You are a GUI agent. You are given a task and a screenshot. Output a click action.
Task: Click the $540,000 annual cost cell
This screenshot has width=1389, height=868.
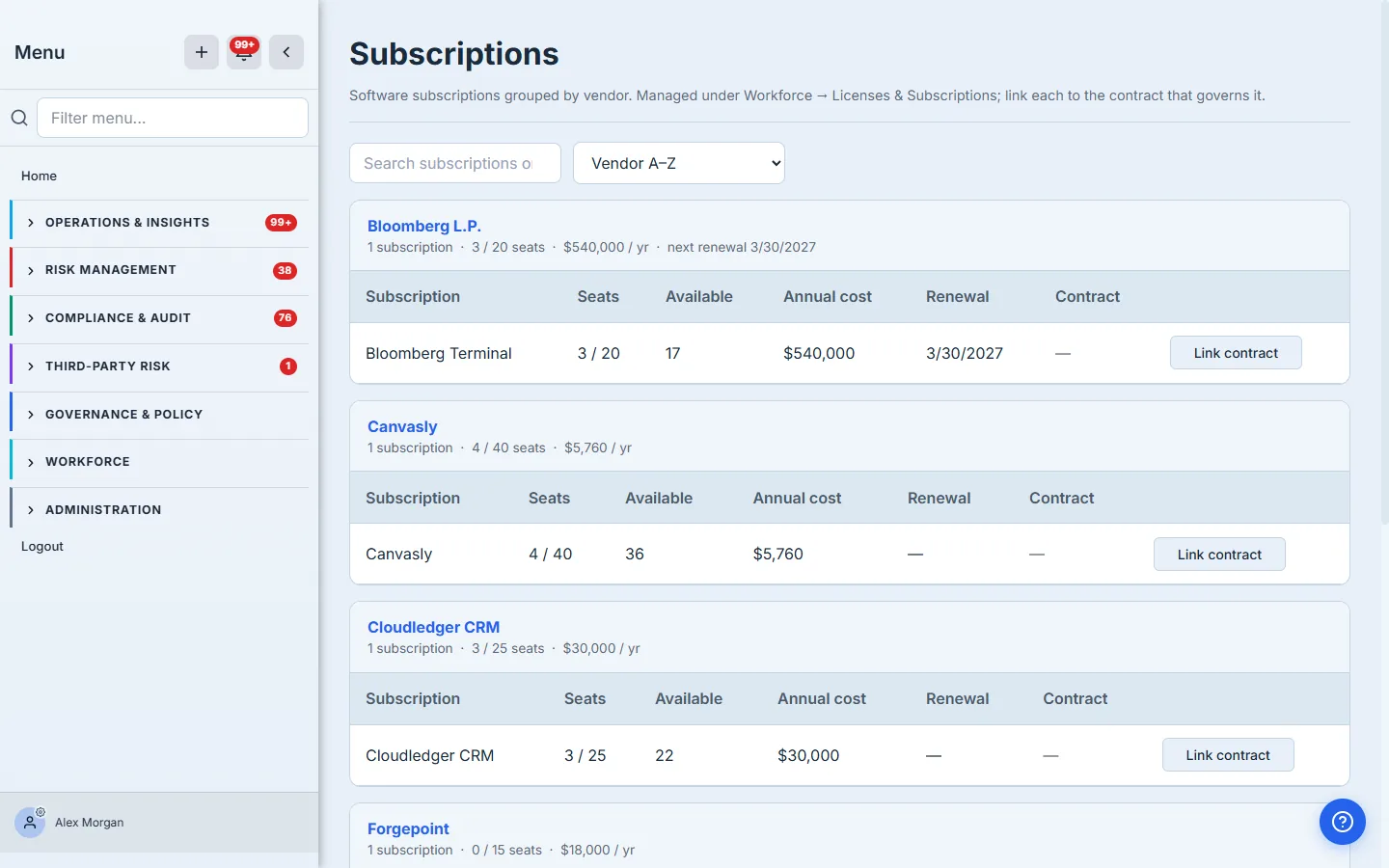click(x=819, y=353)
